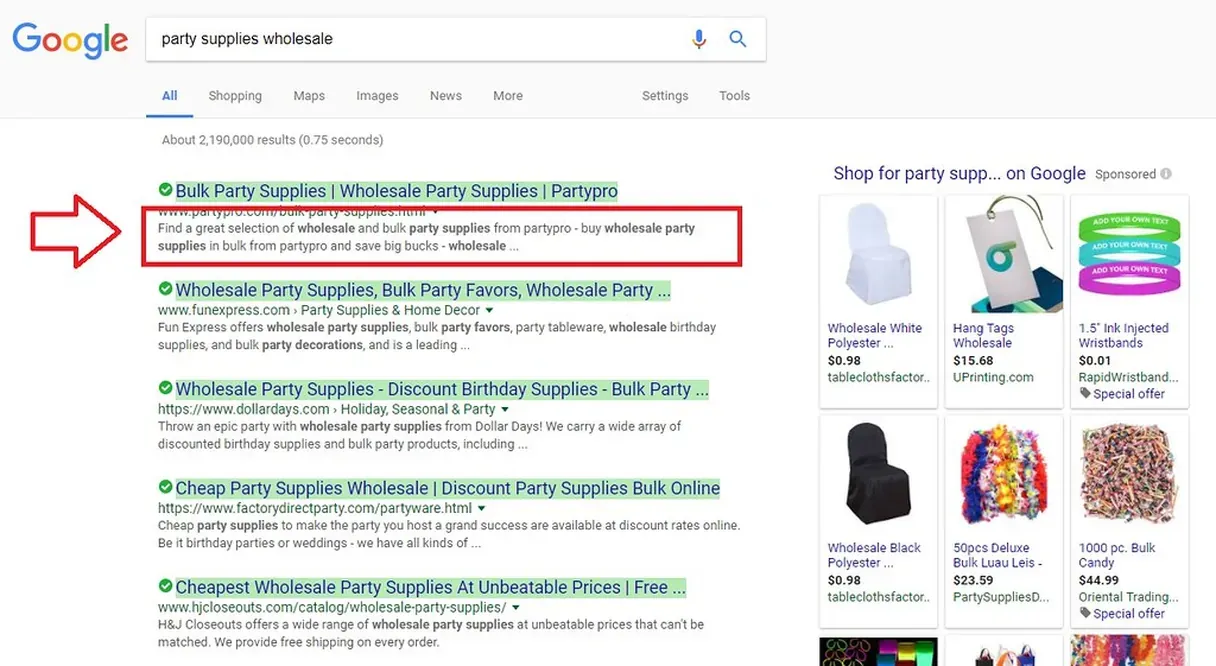
Task: Open the Cheapest Wholesale Party Supplies result
Action: 429,588
